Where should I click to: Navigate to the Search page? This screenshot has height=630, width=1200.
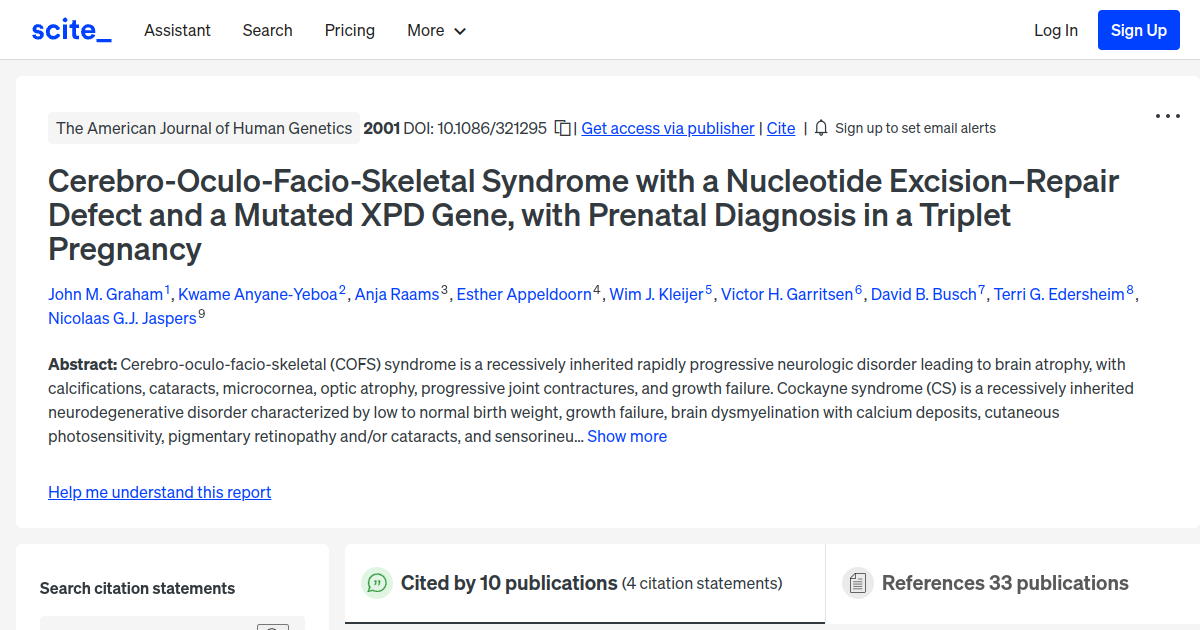pos(267,31)
